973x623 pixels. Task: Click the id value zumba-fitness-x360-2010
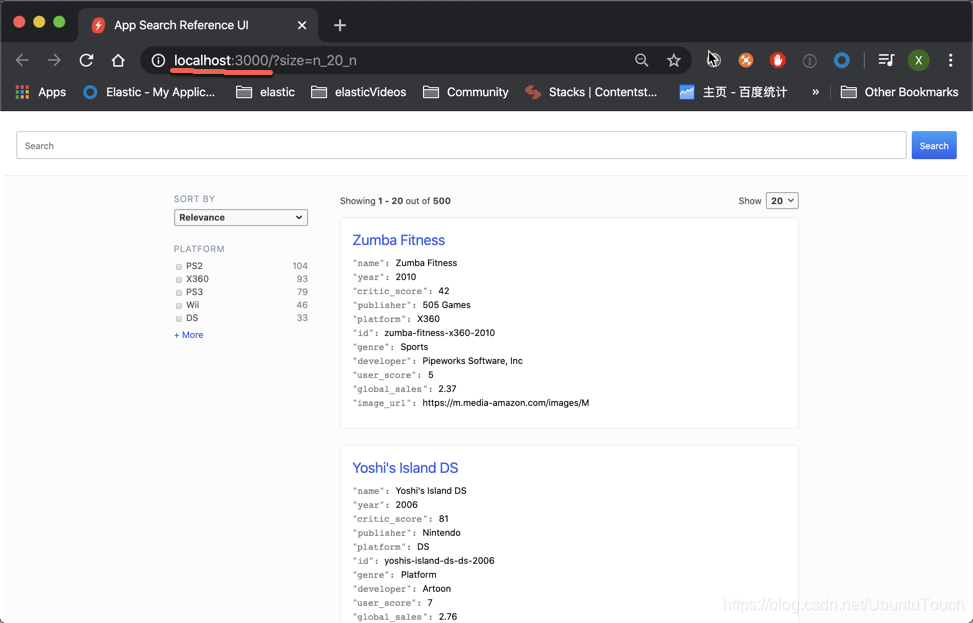click(x=439, y=333)
